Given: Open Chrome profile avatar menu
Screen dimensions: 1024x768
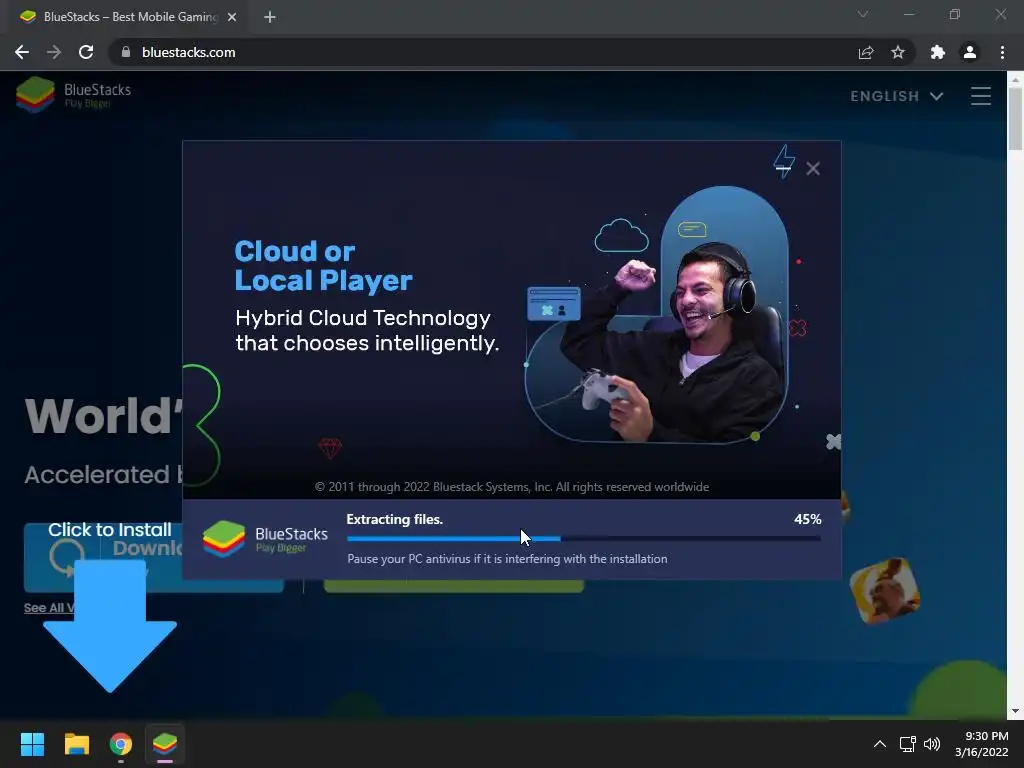Looking at the screenshot, I should pos(970,52).
